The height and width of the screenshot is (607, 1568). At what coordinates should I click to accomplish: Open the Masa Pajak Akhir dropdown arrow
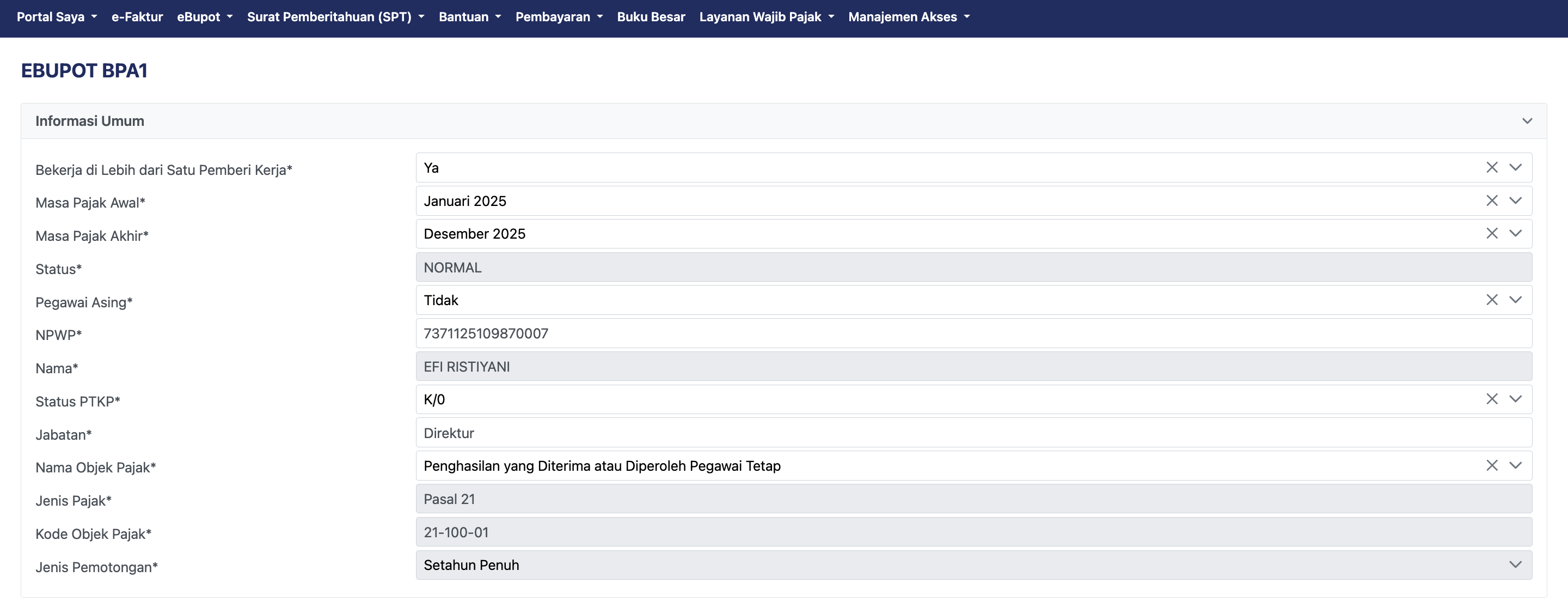(x=1515, y=233)
